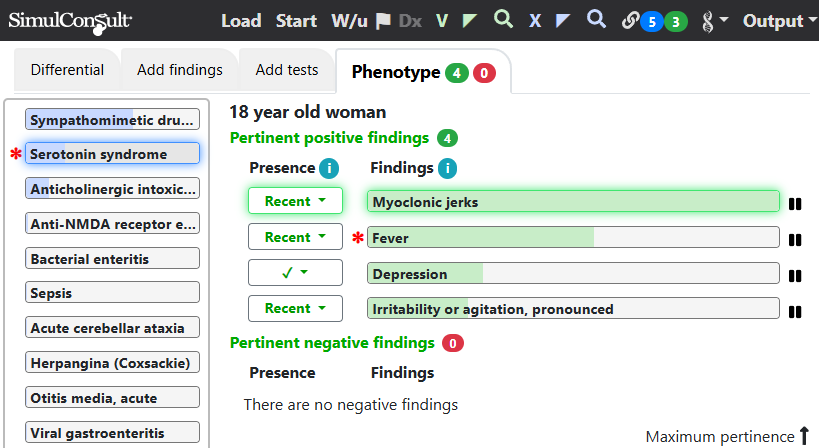Toggle pause bars for Fever finding
Viewport: 819px width, 448px height.
click(x=795, y=240)
